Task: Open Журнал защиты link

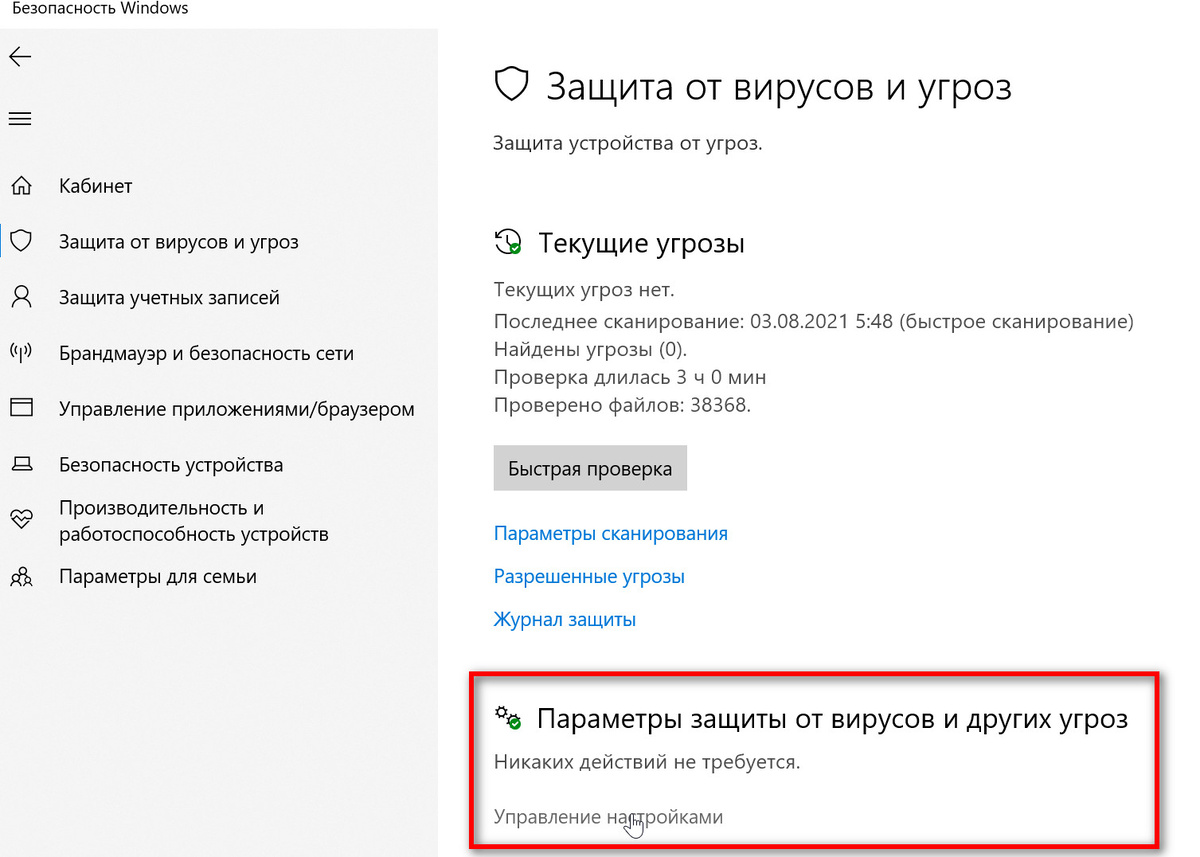Action: [x=565, y=619]
